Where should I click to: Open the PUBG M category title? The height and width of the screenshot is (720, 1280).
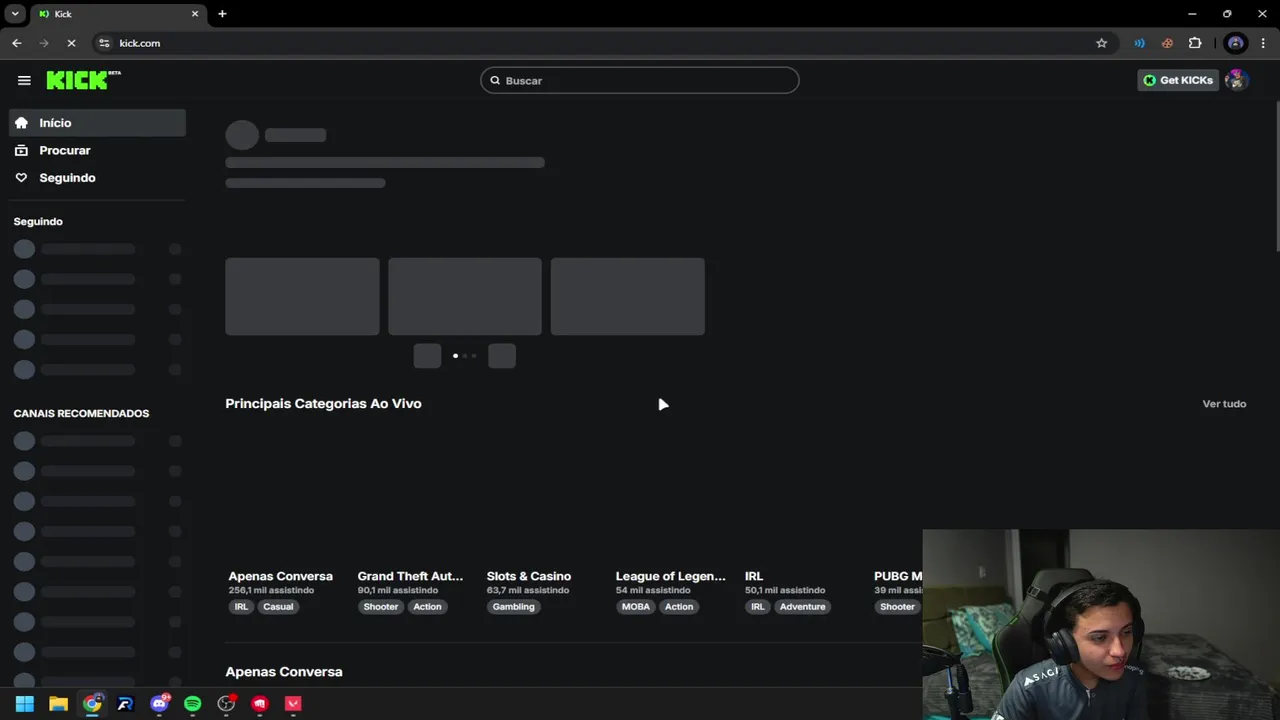[x=898, y=576]
